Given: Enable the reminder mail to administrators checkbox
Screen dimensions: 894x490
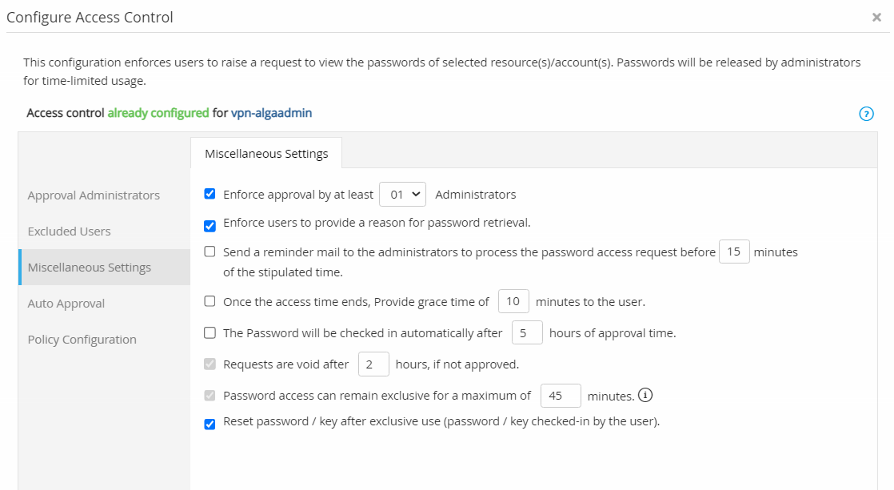Looking at the screenshot, I should tap(210, 252).
